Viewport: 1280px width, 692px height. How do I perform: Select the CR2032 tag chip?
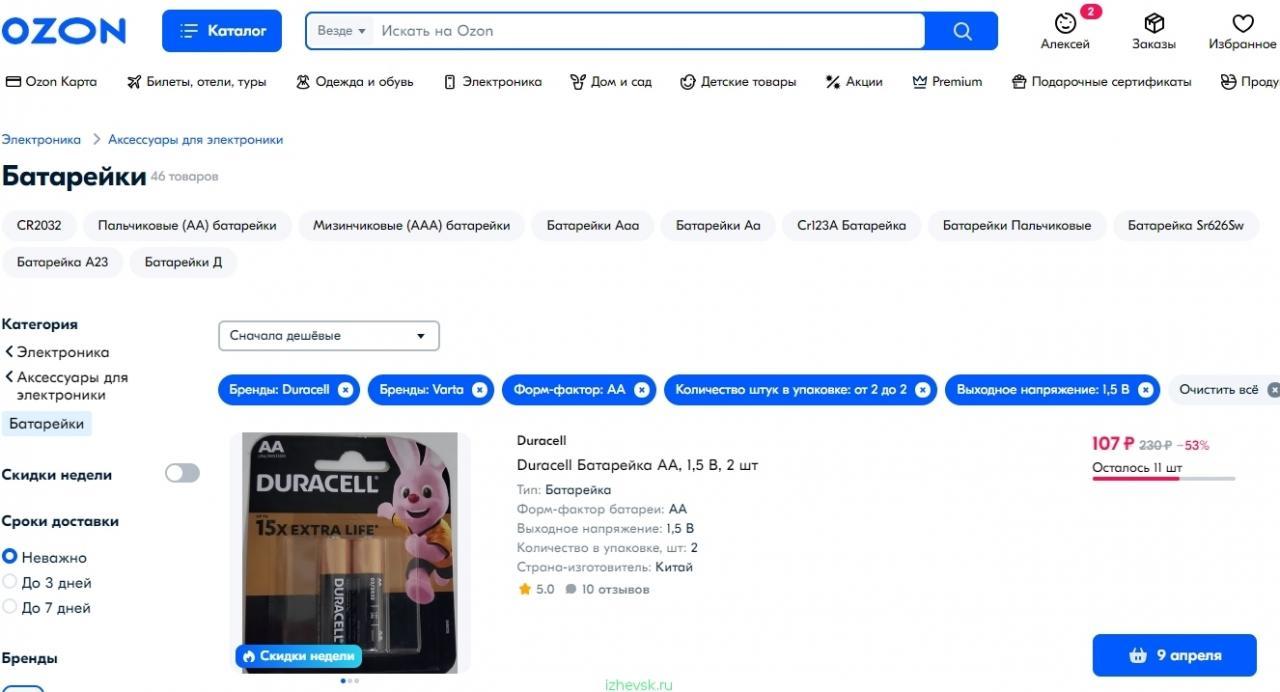coord(39,226)
